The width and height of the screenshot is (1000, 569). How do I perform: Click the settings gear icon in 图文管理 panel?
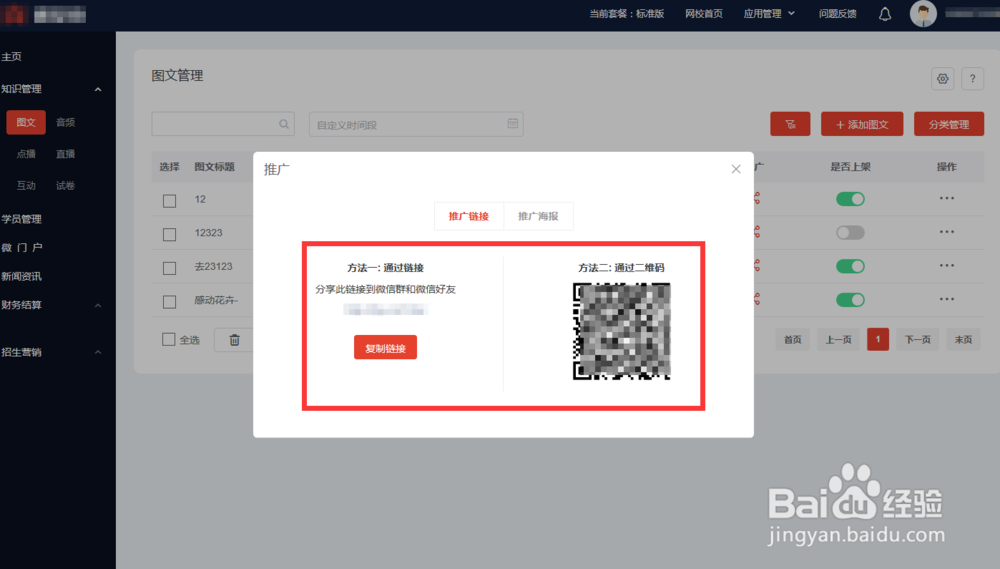943,79
